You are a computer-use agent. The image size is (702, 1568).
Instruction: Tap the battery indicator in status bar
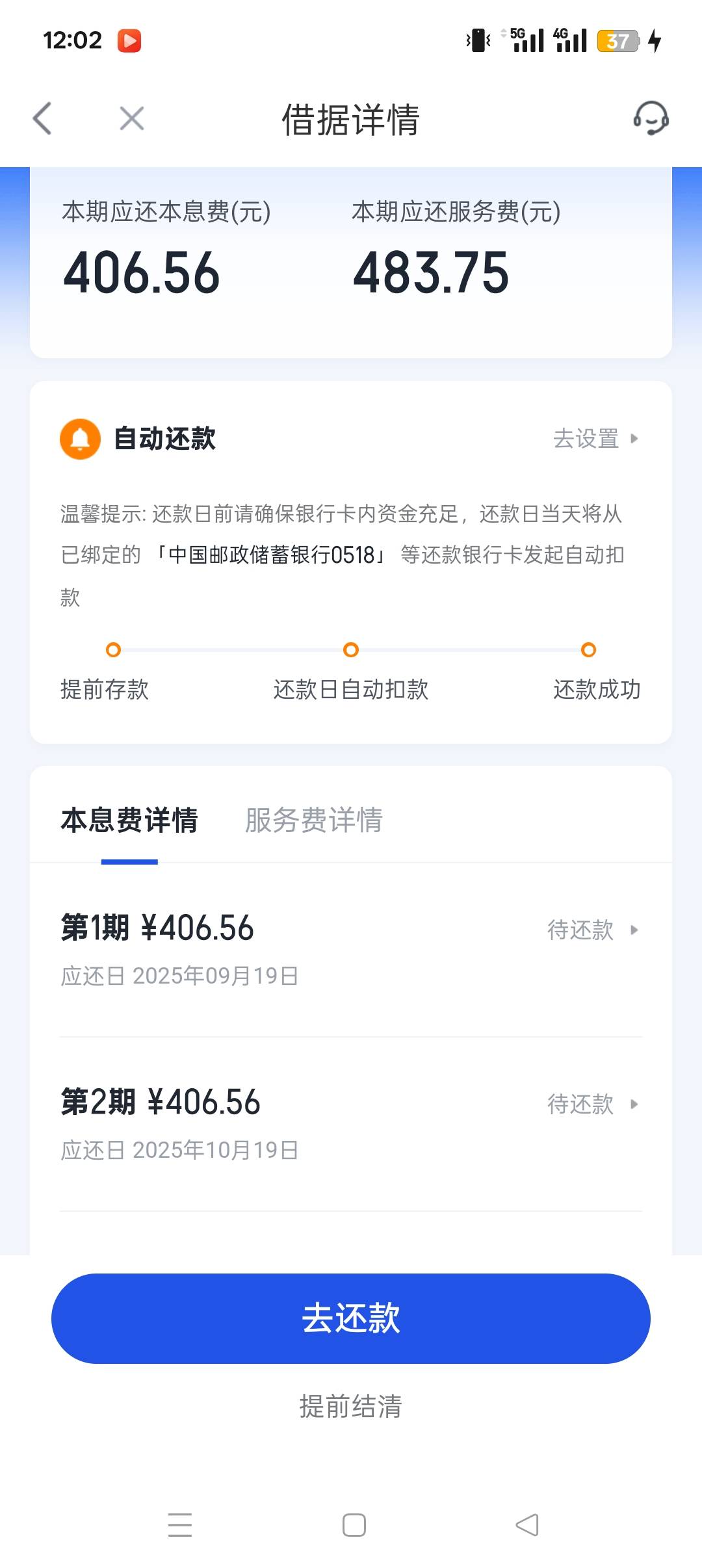[618, 41]
